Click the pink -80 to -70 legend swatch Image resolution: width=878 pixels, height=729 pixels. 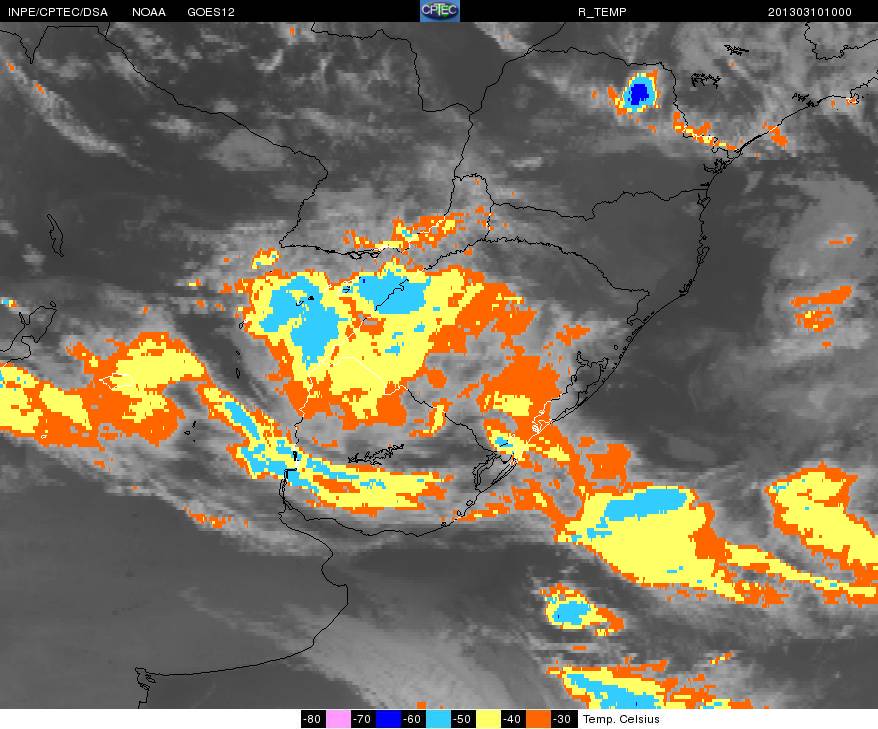[x=338, y=719]
